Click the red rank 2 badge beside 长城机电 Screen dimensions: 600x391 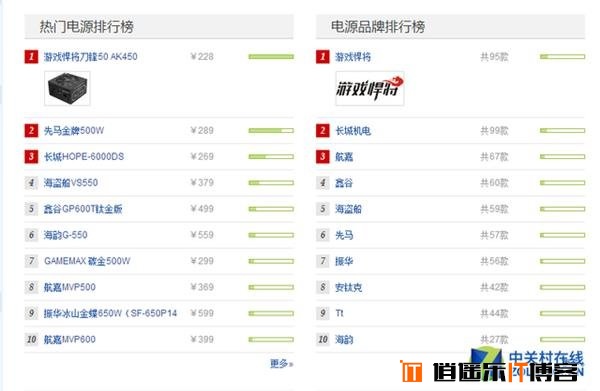[x=323, y=131]
